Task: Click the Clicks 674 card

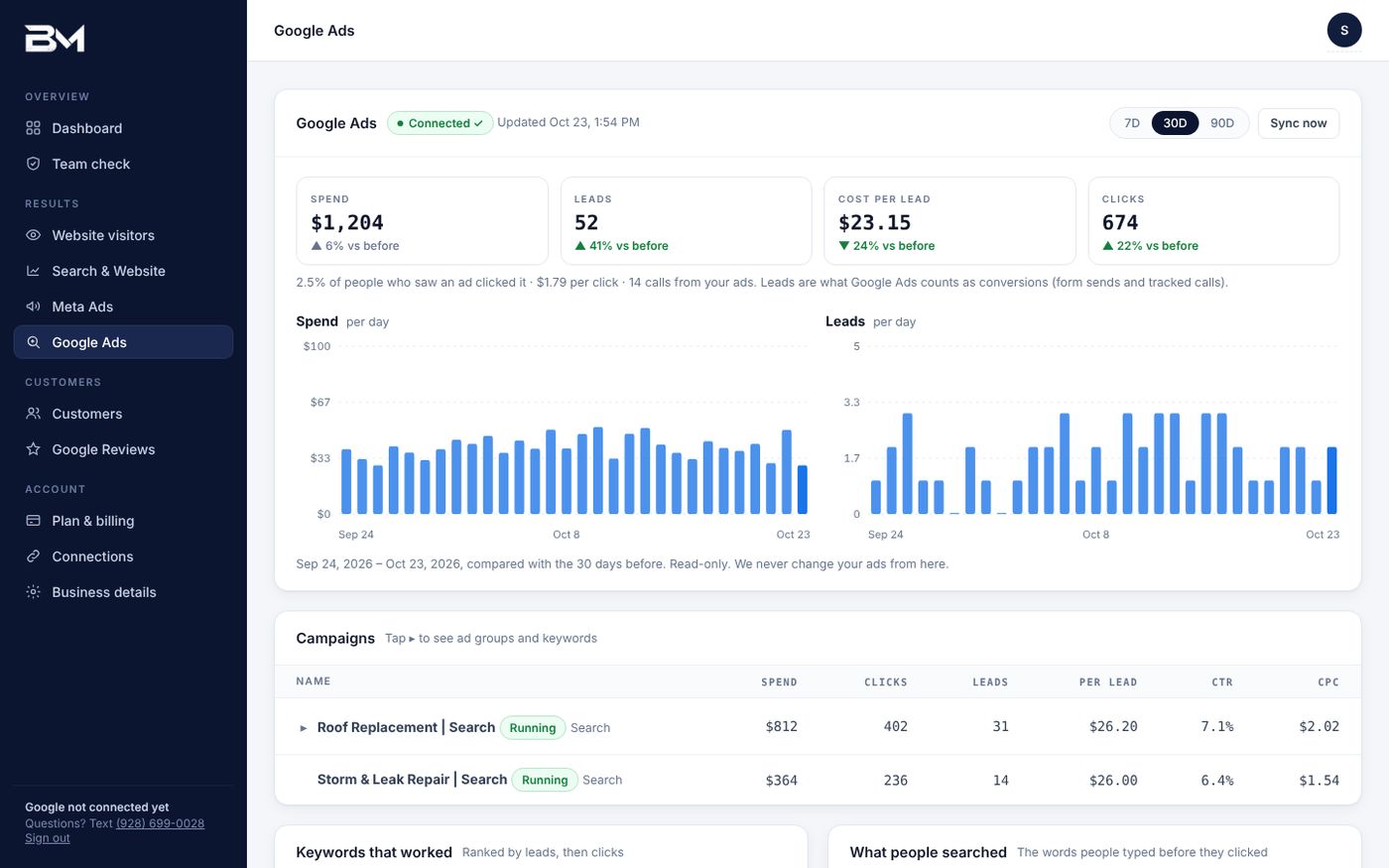Action: click(1213, 221)
